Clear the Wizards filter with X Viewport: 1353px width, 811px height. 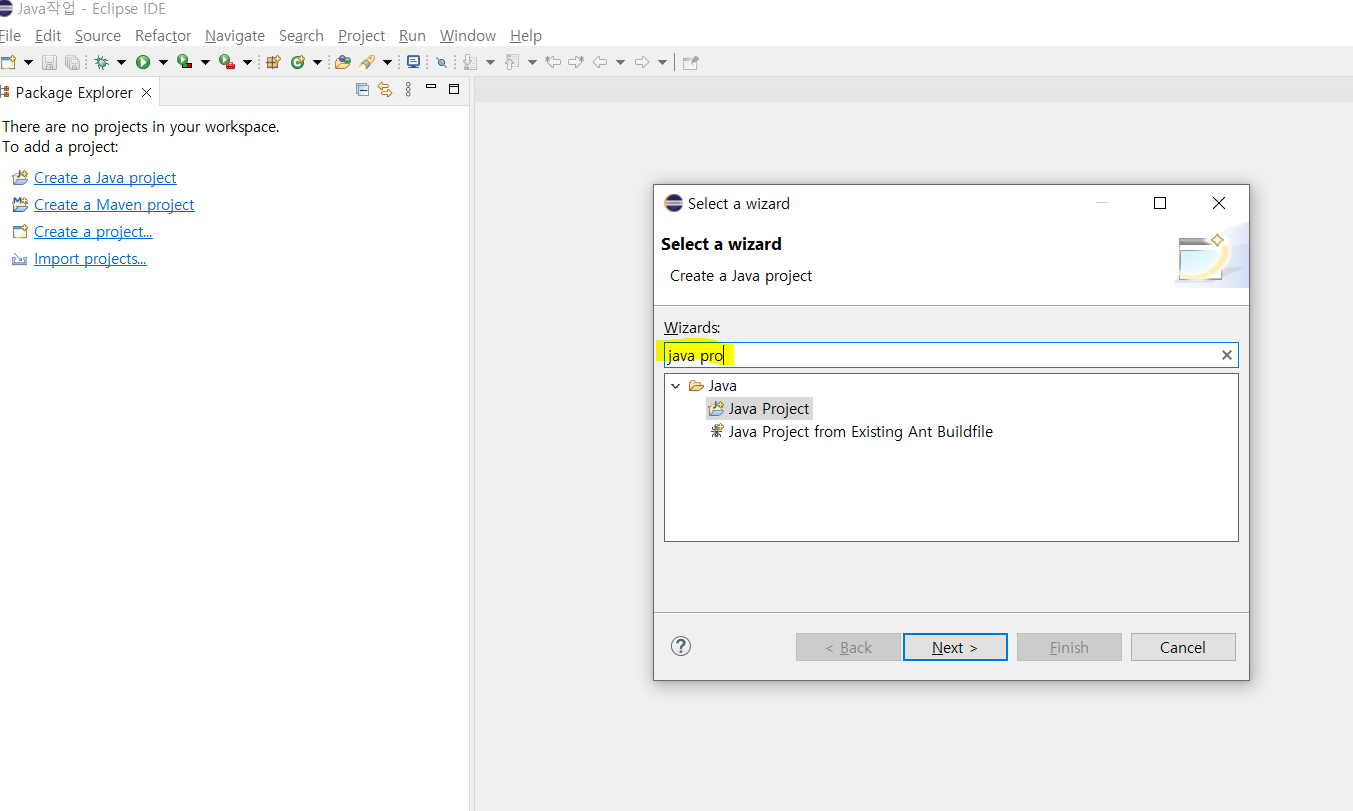[x=1227, y=355]
